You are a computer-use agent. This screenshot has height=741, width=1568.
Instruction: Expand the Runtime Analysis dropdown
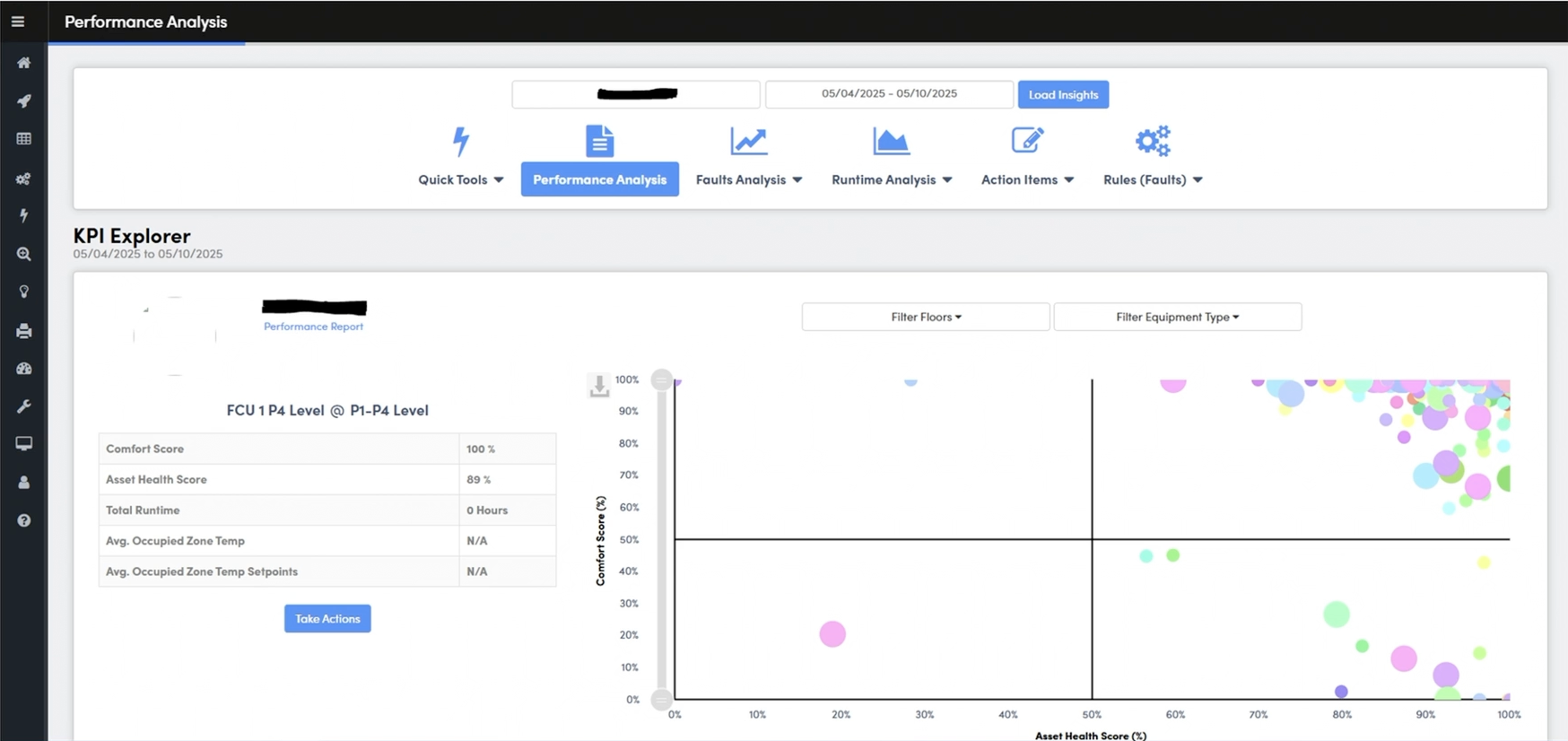[892, 179]
